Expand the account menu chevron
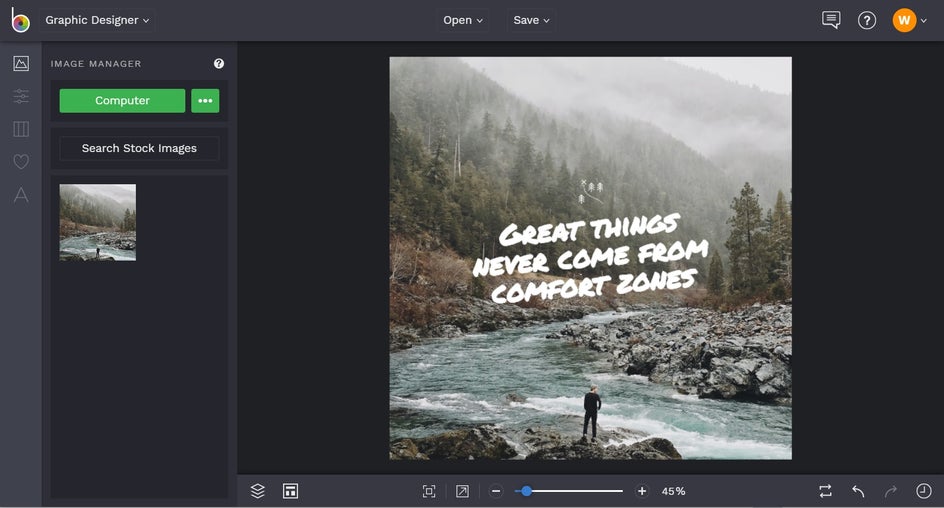Screen dimensions: 944x508 click(x=924, y=20)
